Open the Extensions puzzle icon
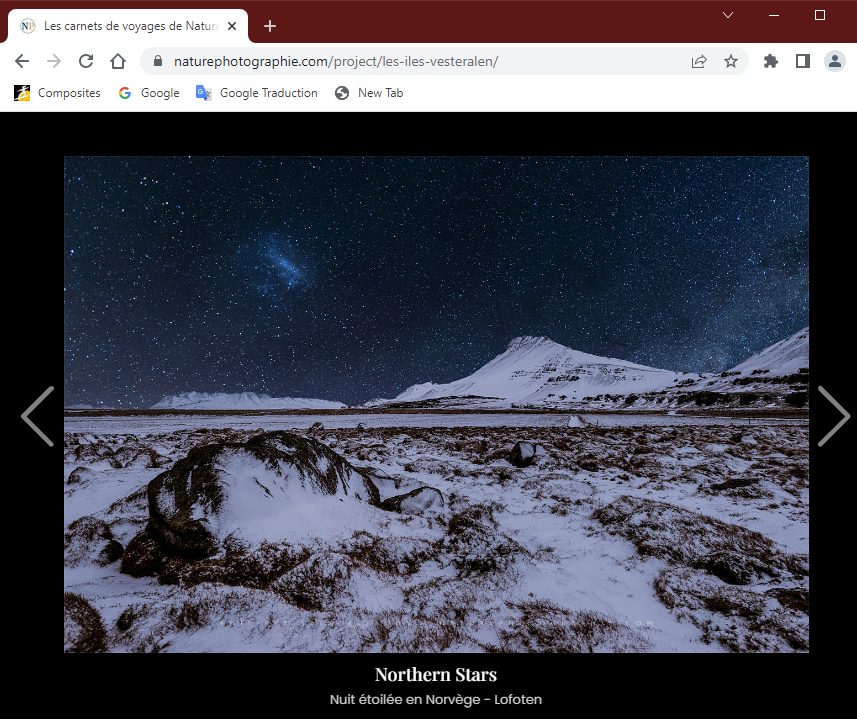 pos(771,61)
